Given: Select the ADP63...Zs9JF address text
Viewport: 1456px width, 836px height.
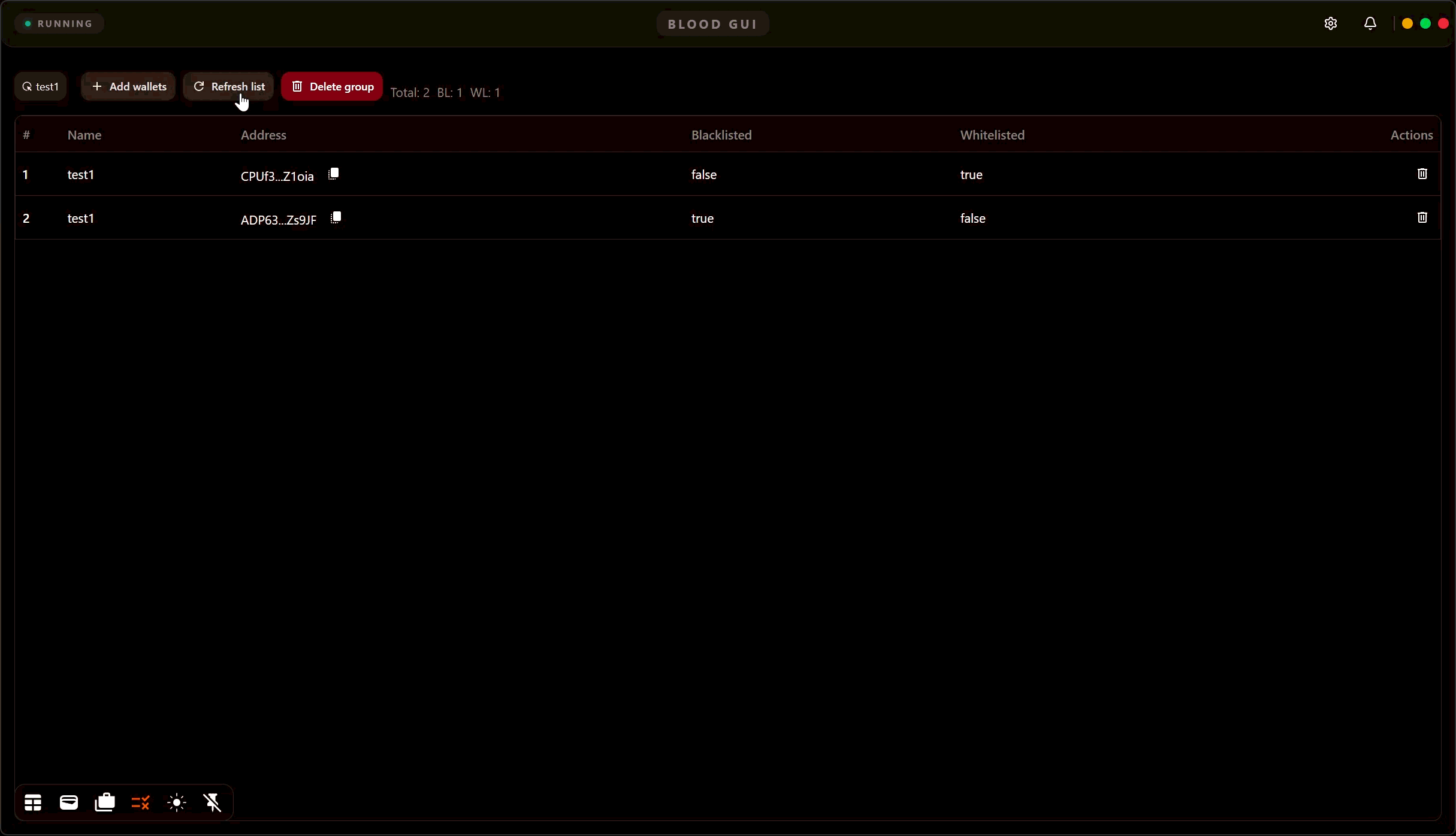Looking at the screenshot, I should coord(279,220).
